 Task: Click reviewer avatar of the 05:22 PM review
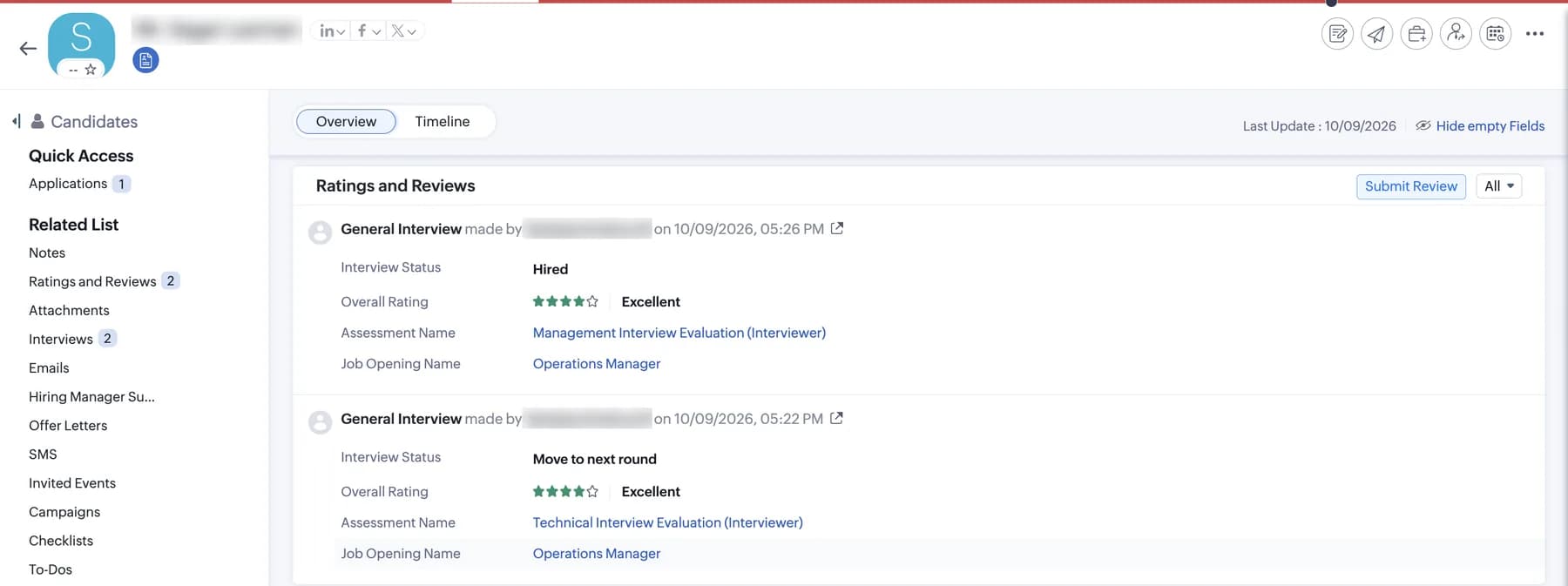pyautogui.click(x=321, y=421)
